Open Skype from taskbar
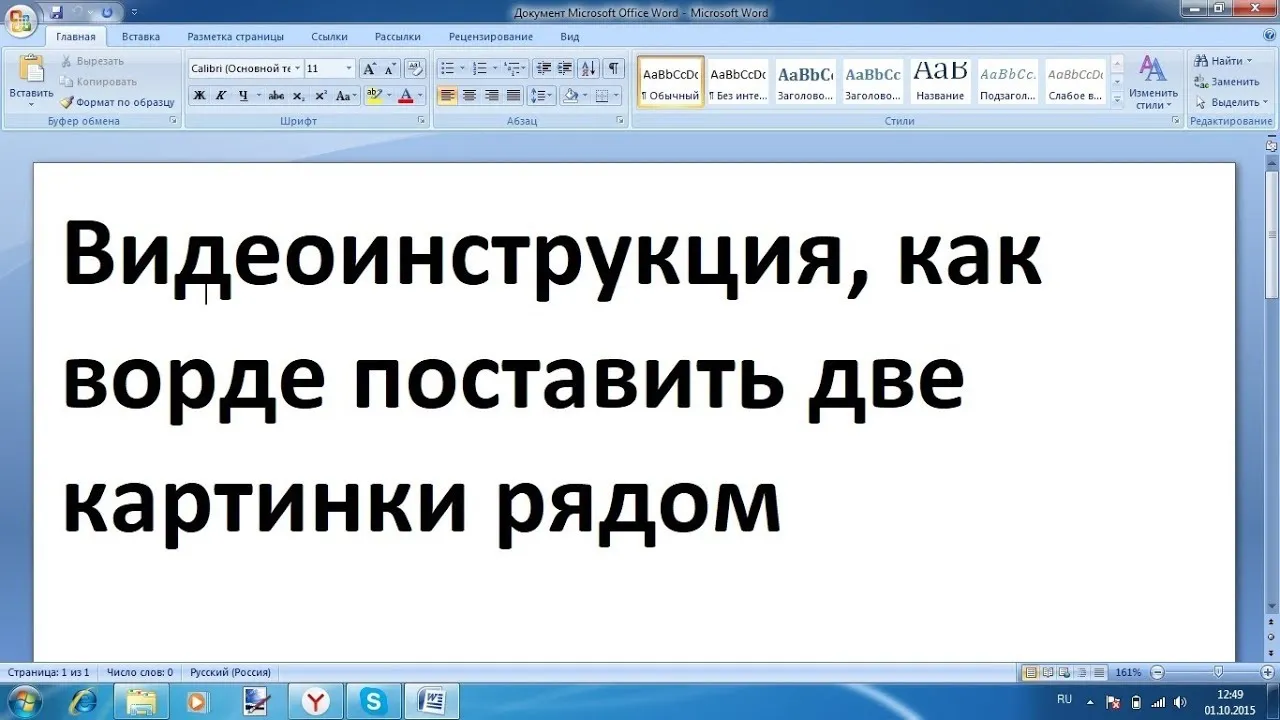This screenshot has height=720, width=1280. click(374, 701)
